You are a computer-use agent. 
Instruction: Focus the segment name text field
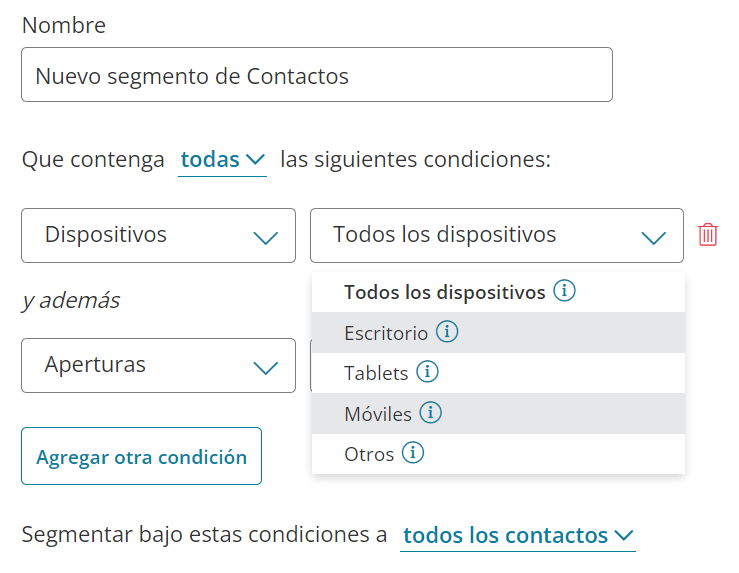pyautogui.click(x=316, y=75)
